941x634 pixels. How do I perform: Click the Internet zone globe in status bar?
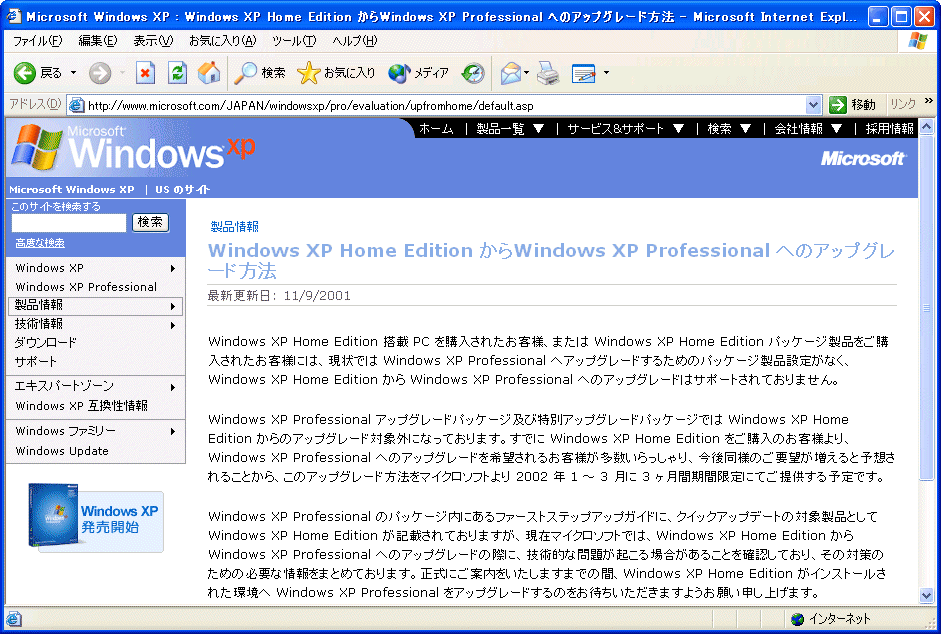[798, 619]
